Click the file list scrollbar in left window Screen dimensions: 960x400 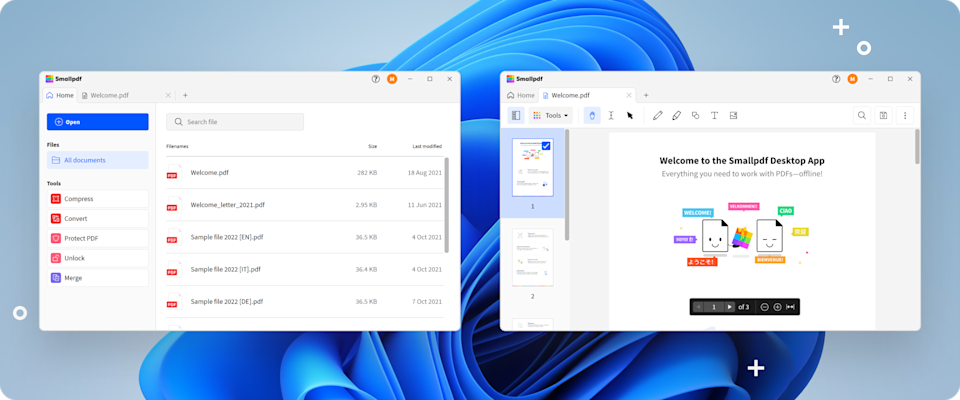(446, 205)
